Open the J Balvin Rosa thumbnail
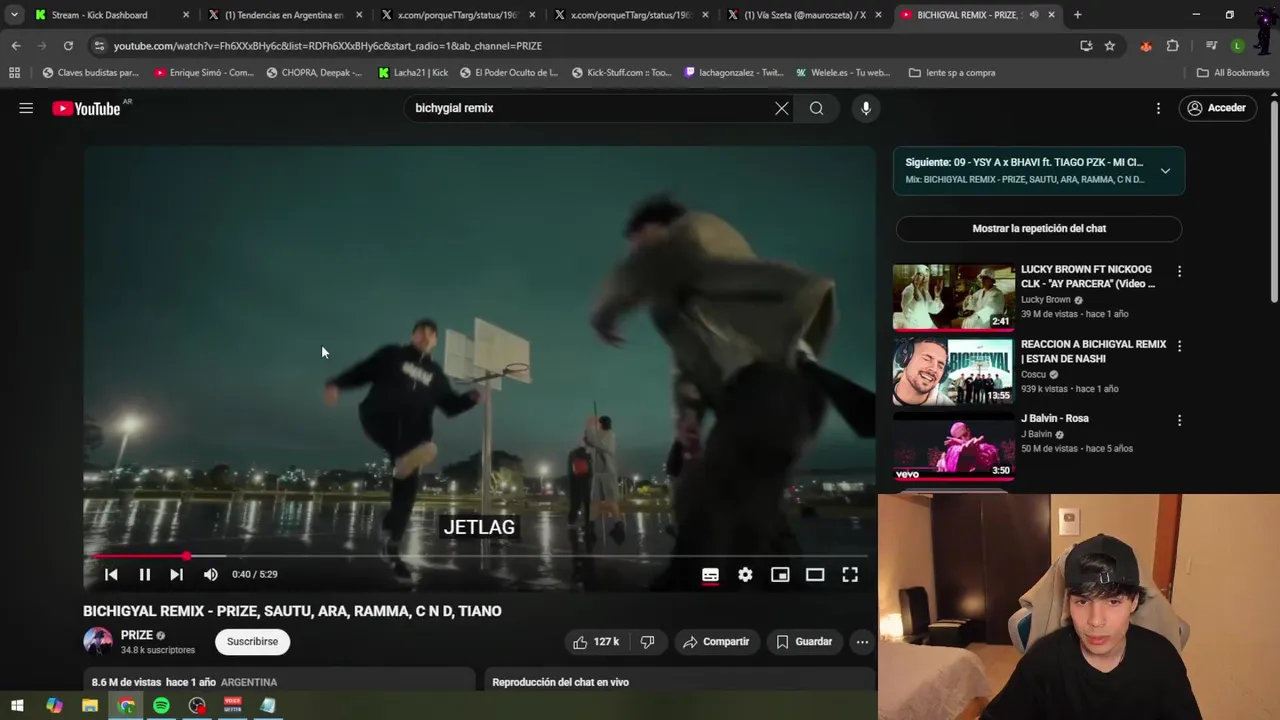The height and width of the screenshot is (720, 1280). (953, 446)
